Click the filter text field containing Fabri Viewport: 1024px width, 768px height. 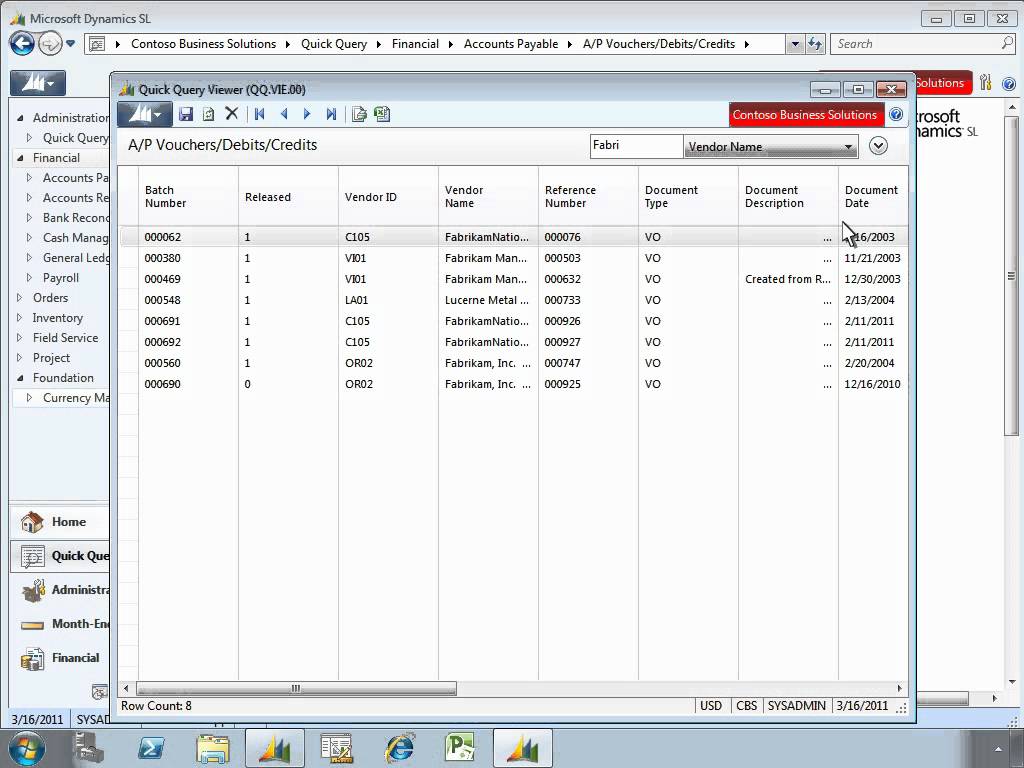point(636,146)
